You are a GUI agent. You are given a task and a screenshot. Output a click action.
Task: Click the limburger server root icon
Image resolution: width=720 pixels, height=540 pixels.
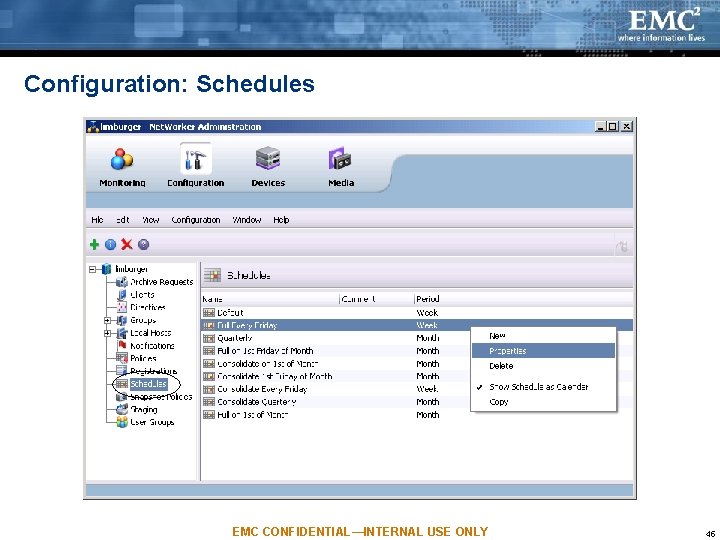[x=106, y=269]
